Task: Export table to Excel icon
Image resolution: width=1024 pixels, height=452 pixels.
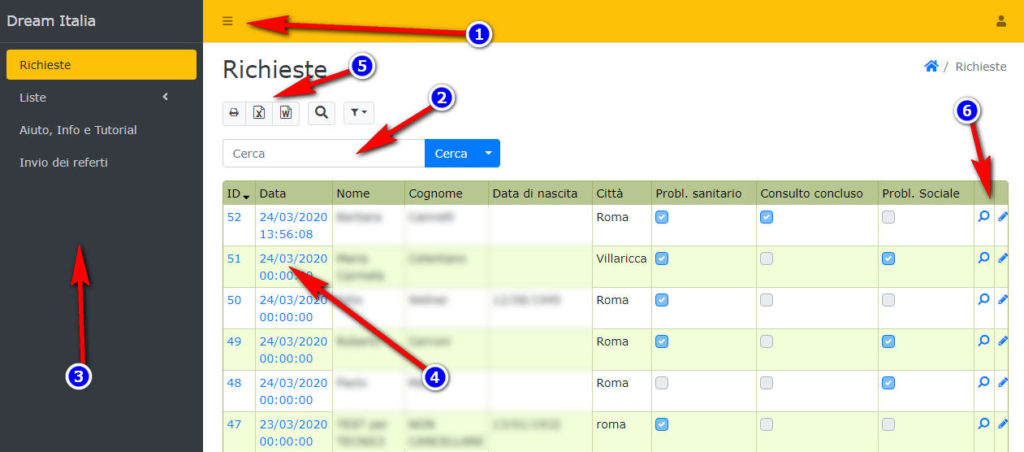Action: pyautogui.click(x=259, y=113)
